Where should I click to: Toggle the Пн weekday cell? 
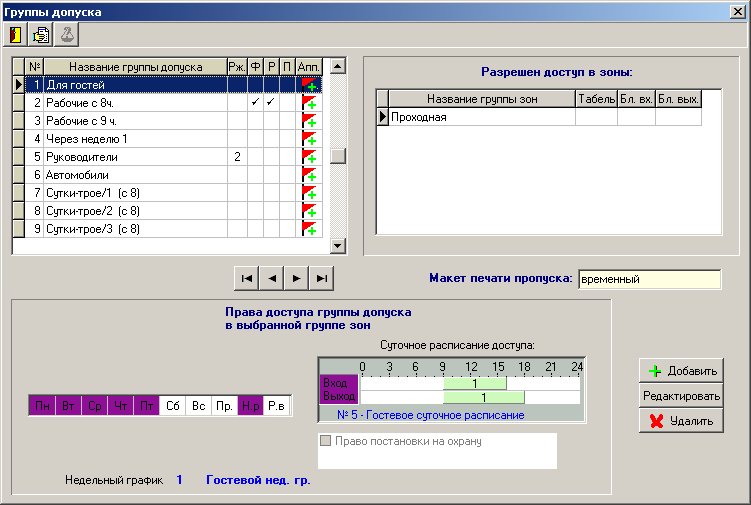42,406
